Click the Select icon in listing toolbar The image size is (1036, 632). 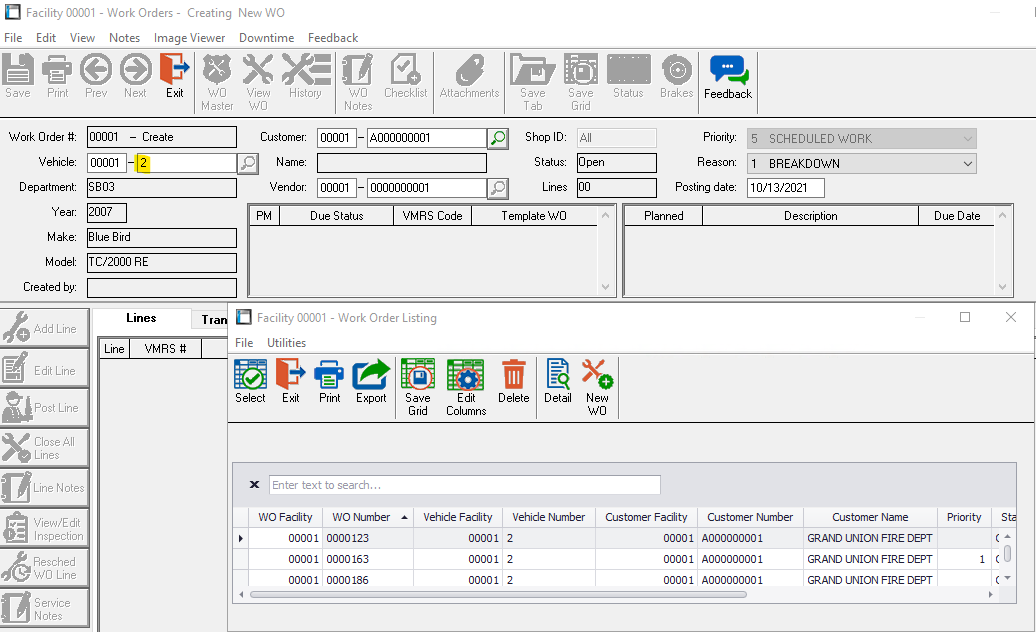250,382
